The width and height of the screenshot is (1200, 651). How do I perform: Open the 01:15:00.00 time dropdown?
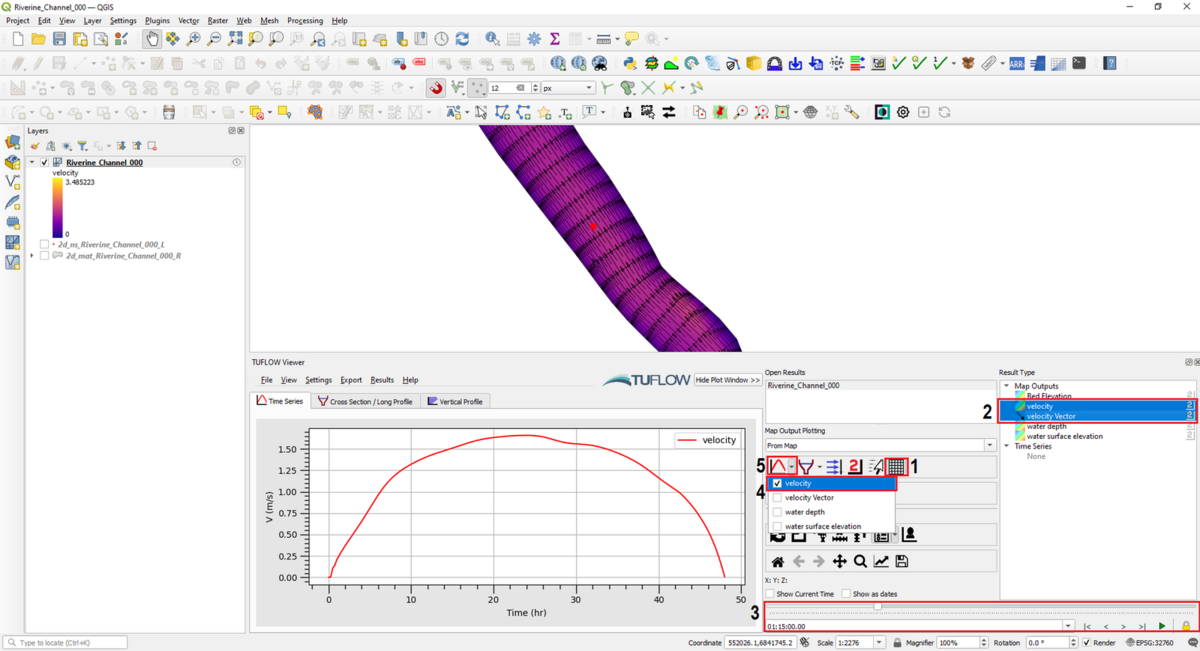click(1069, 626)
